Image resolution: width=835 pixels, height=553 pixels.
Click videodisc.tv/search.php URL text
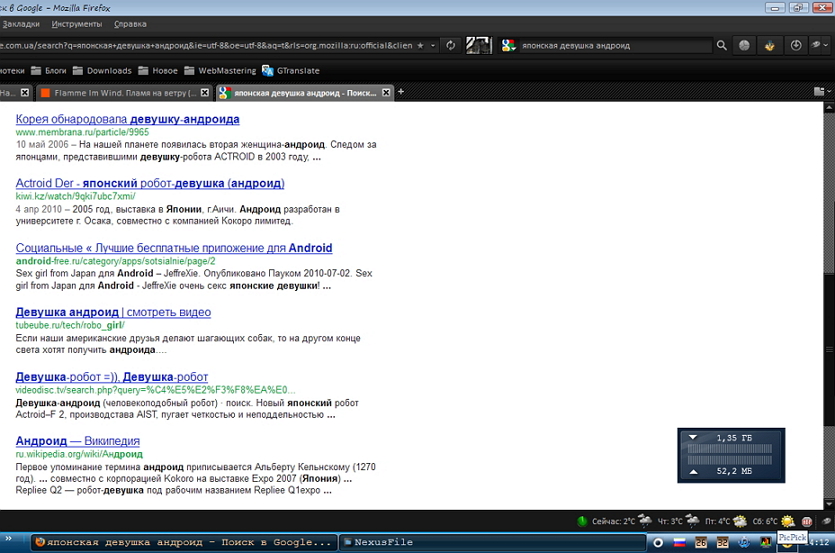[x=155, y=389]
